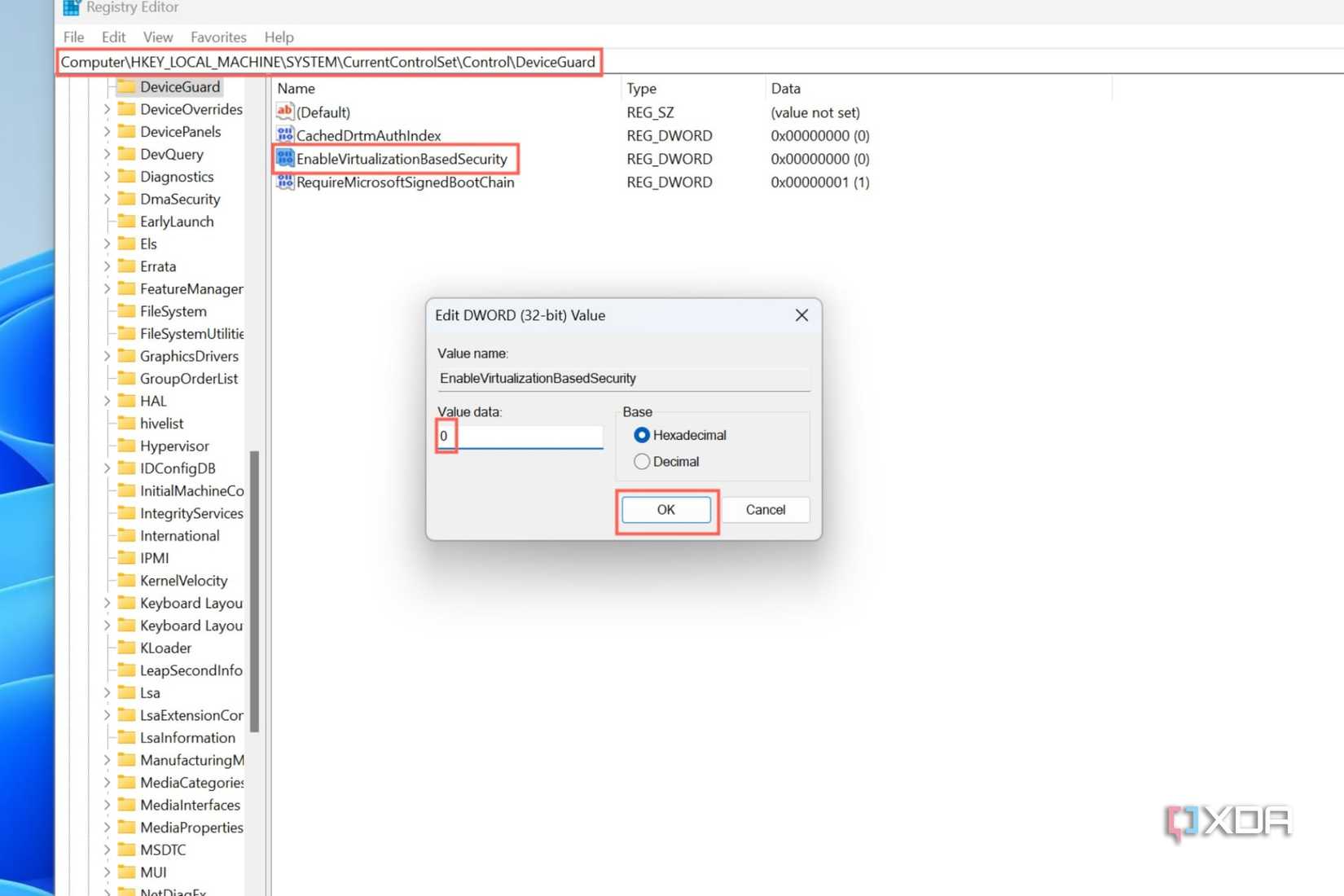Cancel the Edit DWORD dialog
This screenshot has height=896, width=1344.
765,509
